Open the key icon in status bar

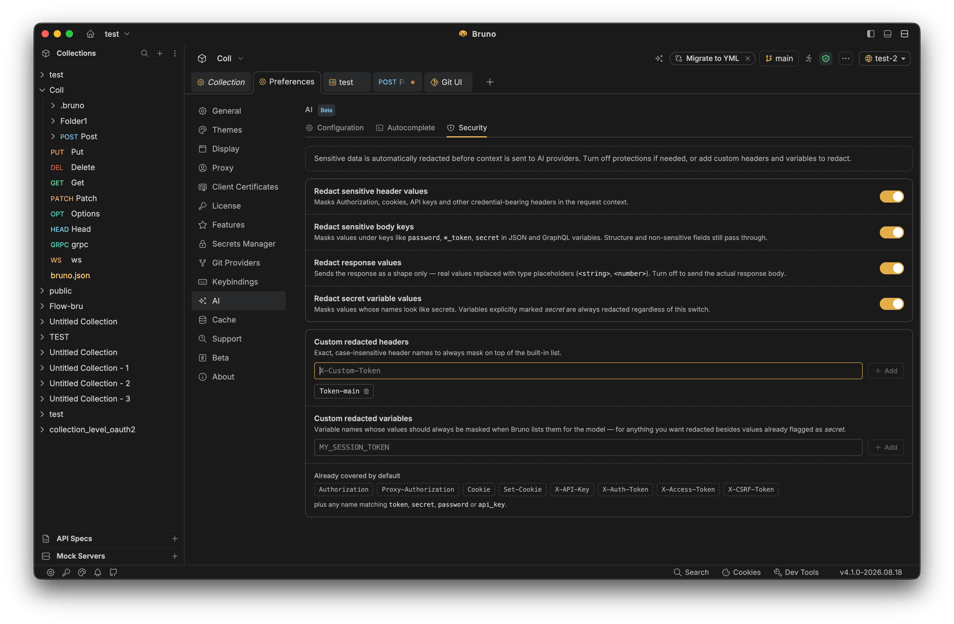tap(66, 572)
